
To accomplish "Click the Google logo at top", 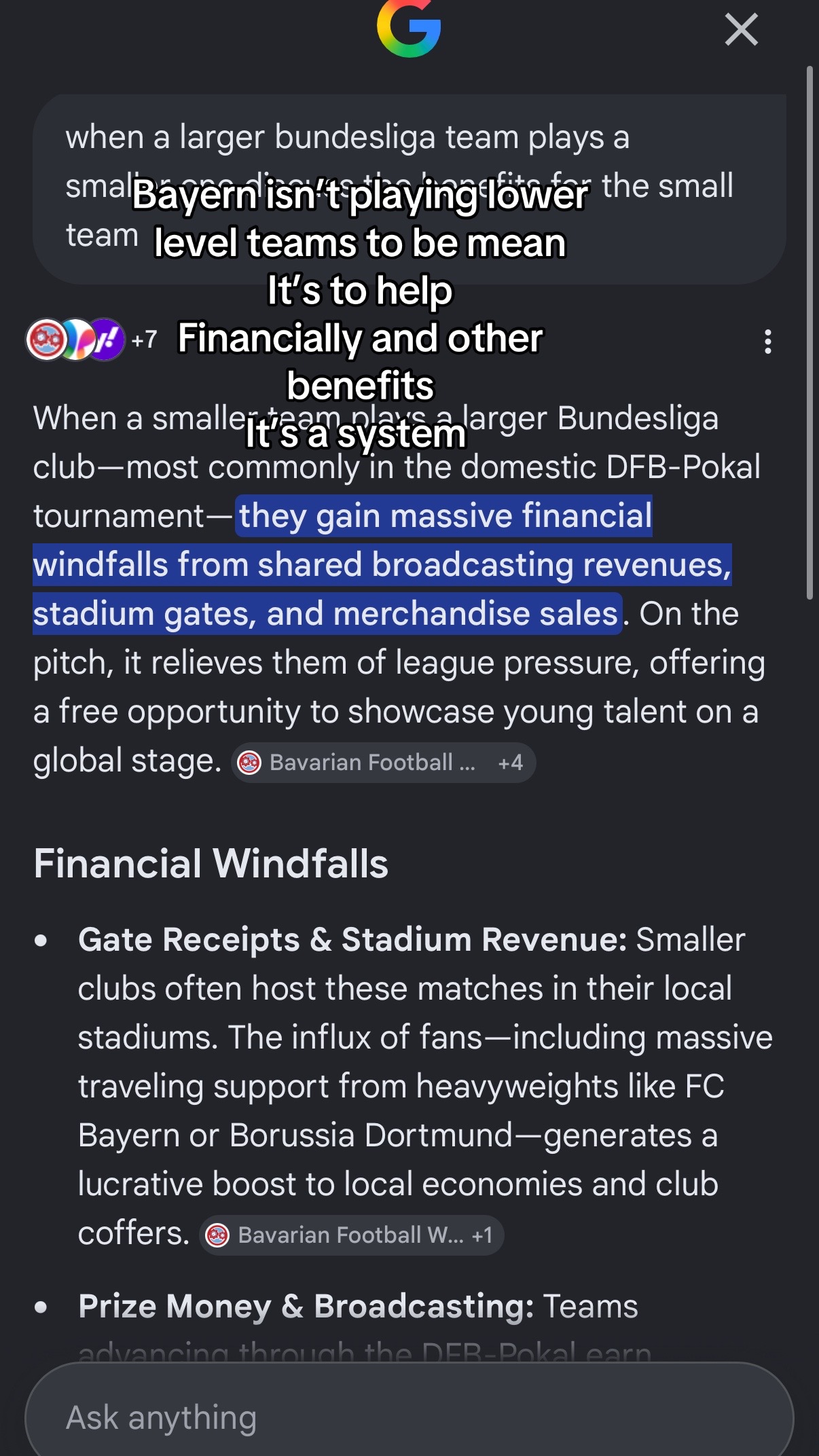I will coord(409,27).
